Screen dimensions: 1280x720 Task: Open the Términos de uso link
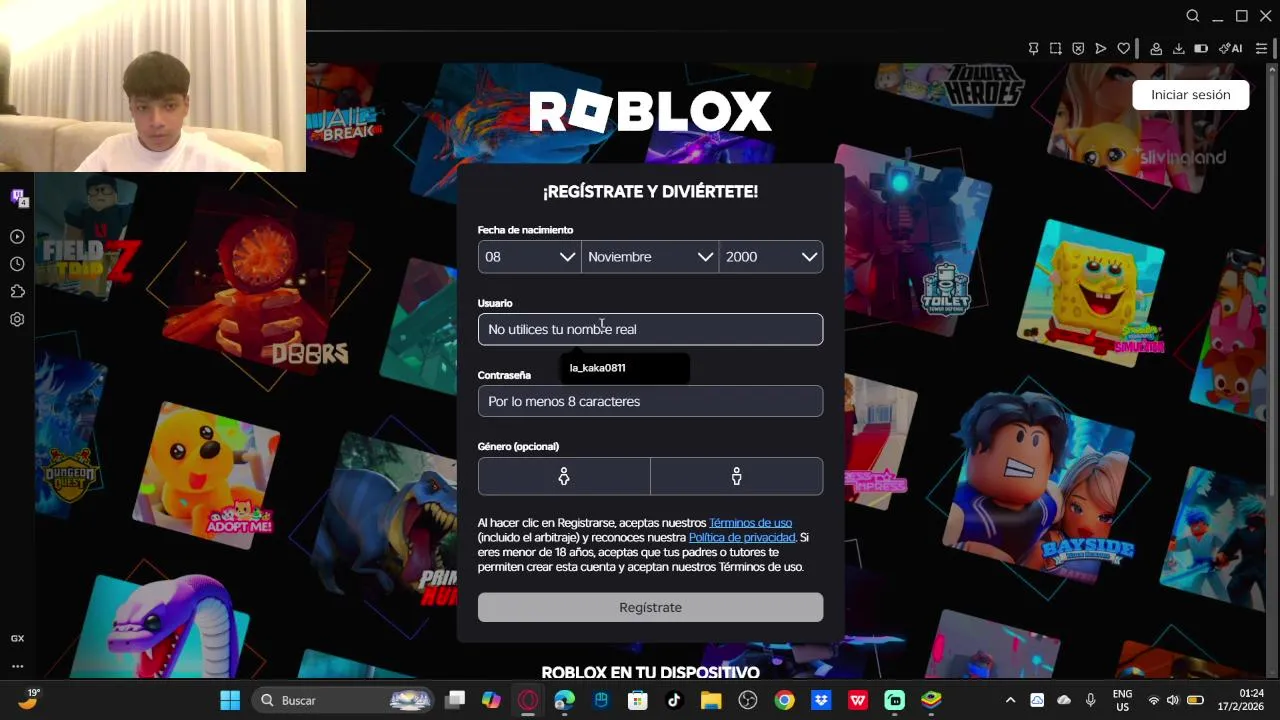point(750,523)
